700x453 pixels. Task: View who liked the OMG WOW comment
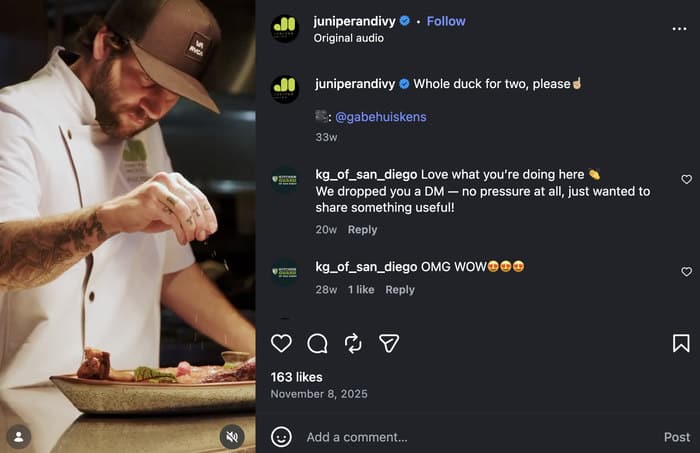click(361, 290)
